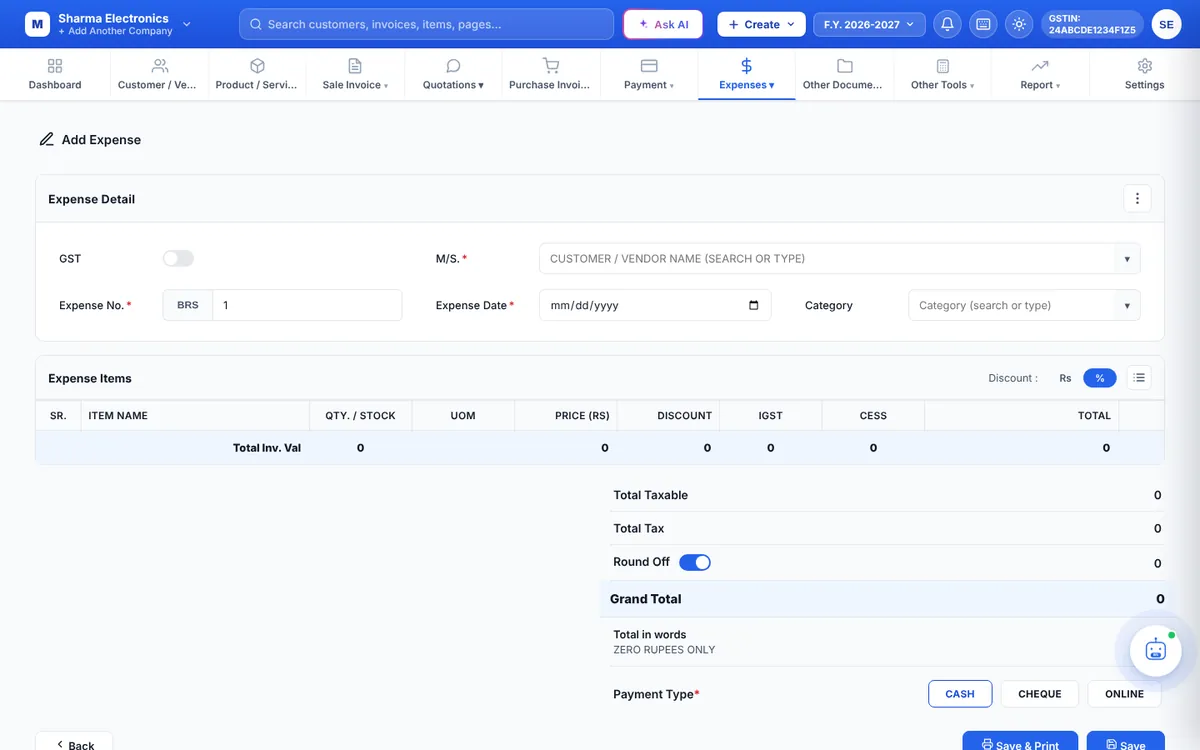
Task: Choose CASH payment type
Action: [960, 694]
